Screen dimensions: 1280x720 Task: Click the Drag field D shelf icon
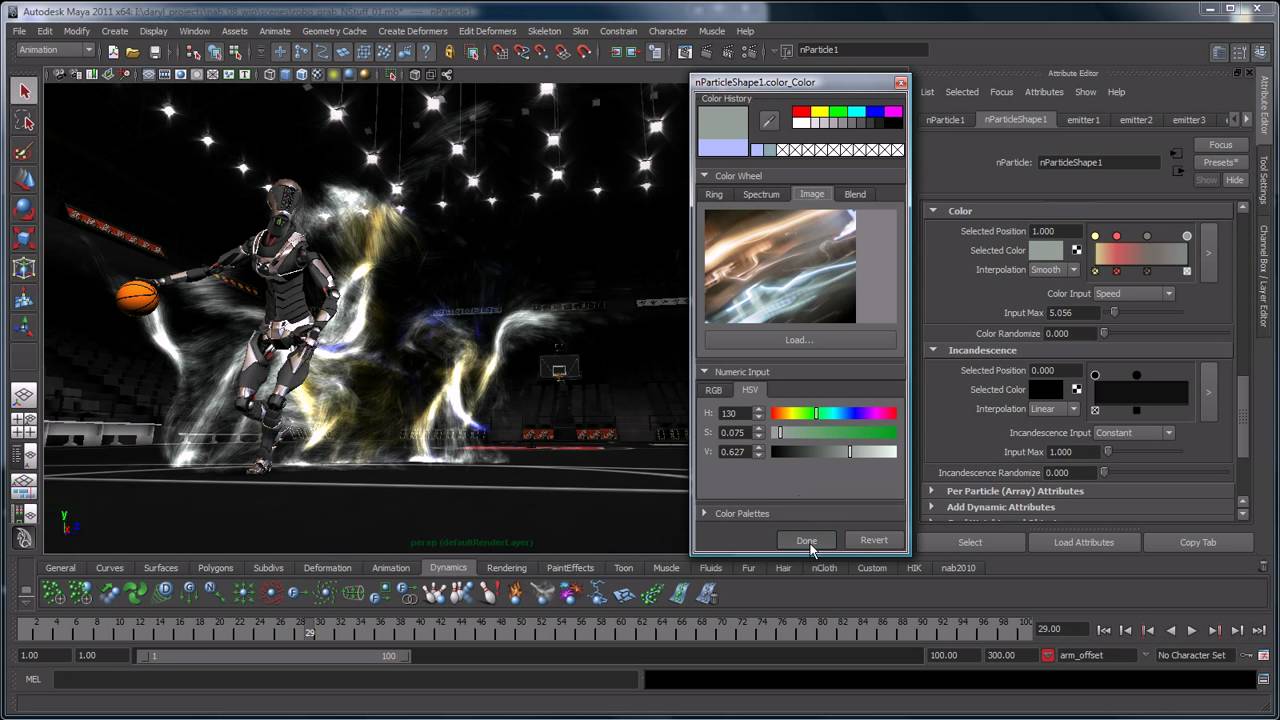[x=165, y=591]
